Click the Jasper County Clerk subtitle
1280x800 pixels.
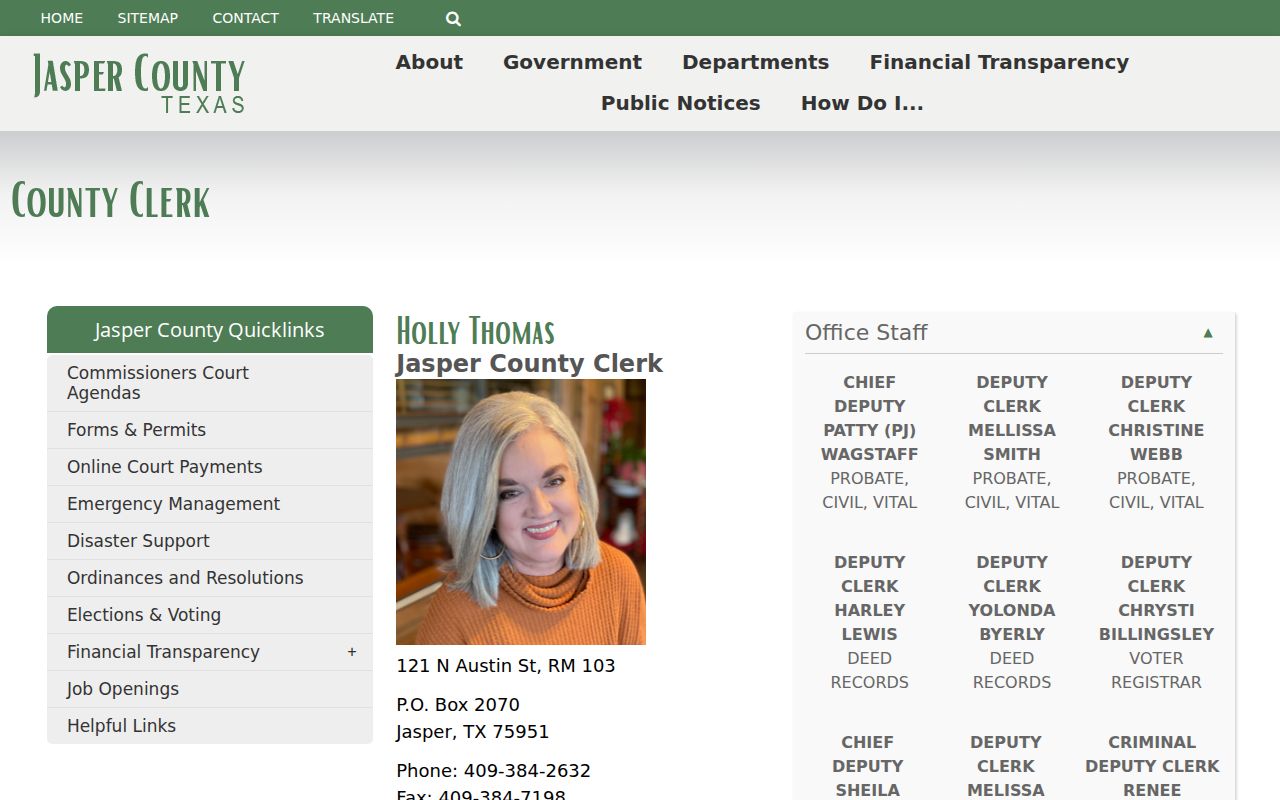coord(530,364)
